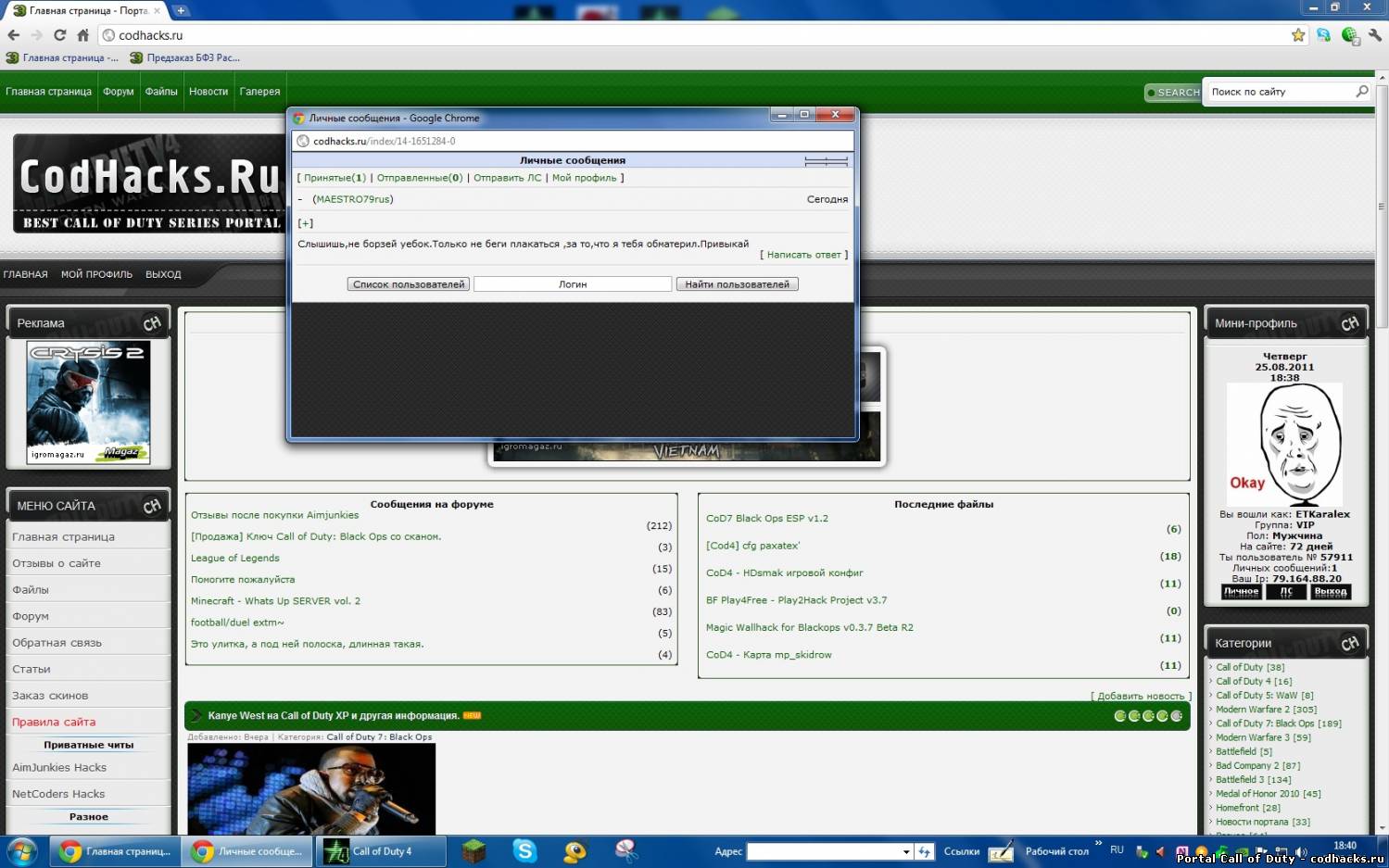The height and width of the screenshot is (868, 1389).
Task: Click the Список пользователей button
Action: pos(409,284)
